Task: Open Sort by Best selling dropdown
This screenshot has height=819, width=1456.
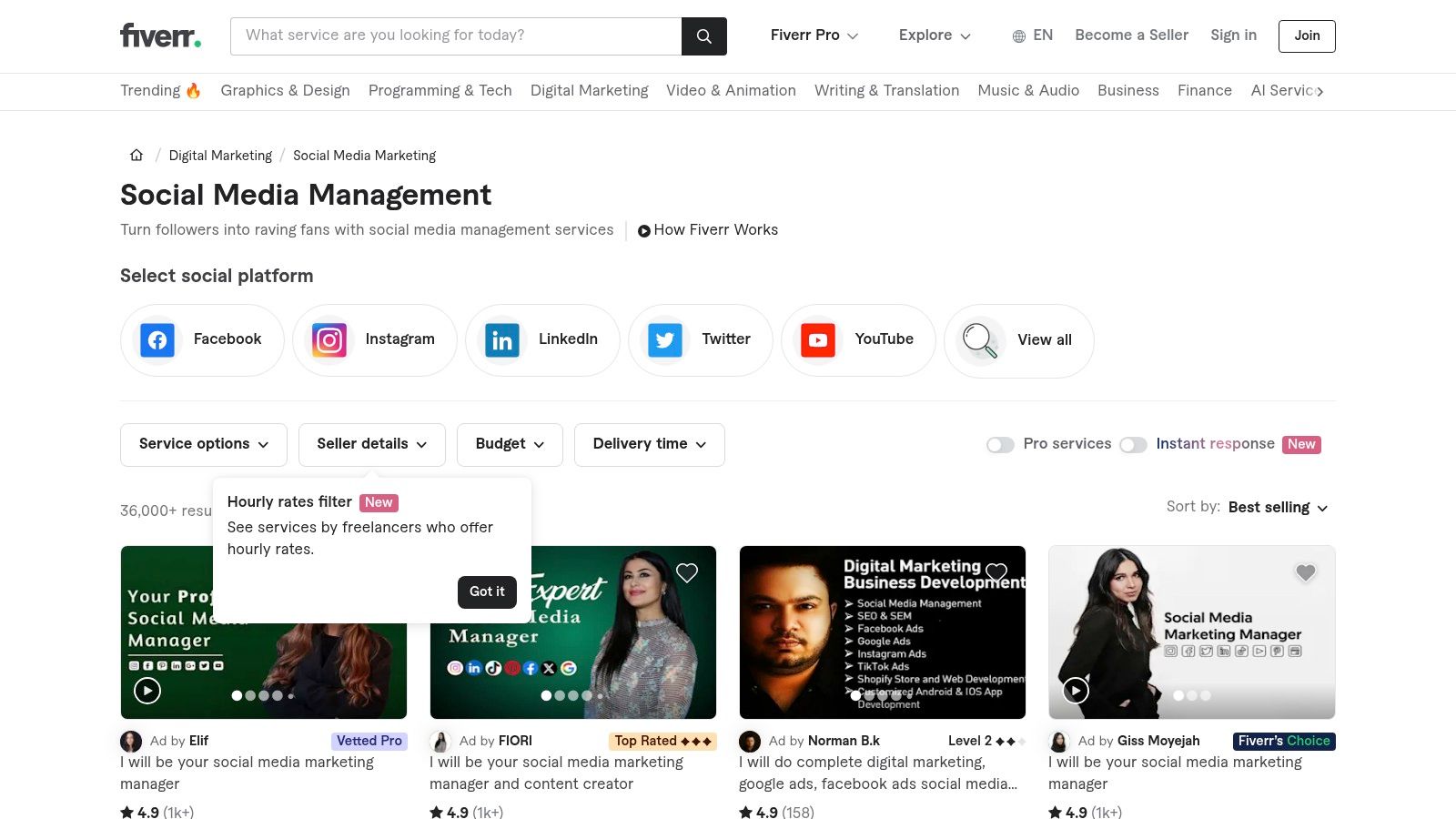Action: [x=1278, y=507]
